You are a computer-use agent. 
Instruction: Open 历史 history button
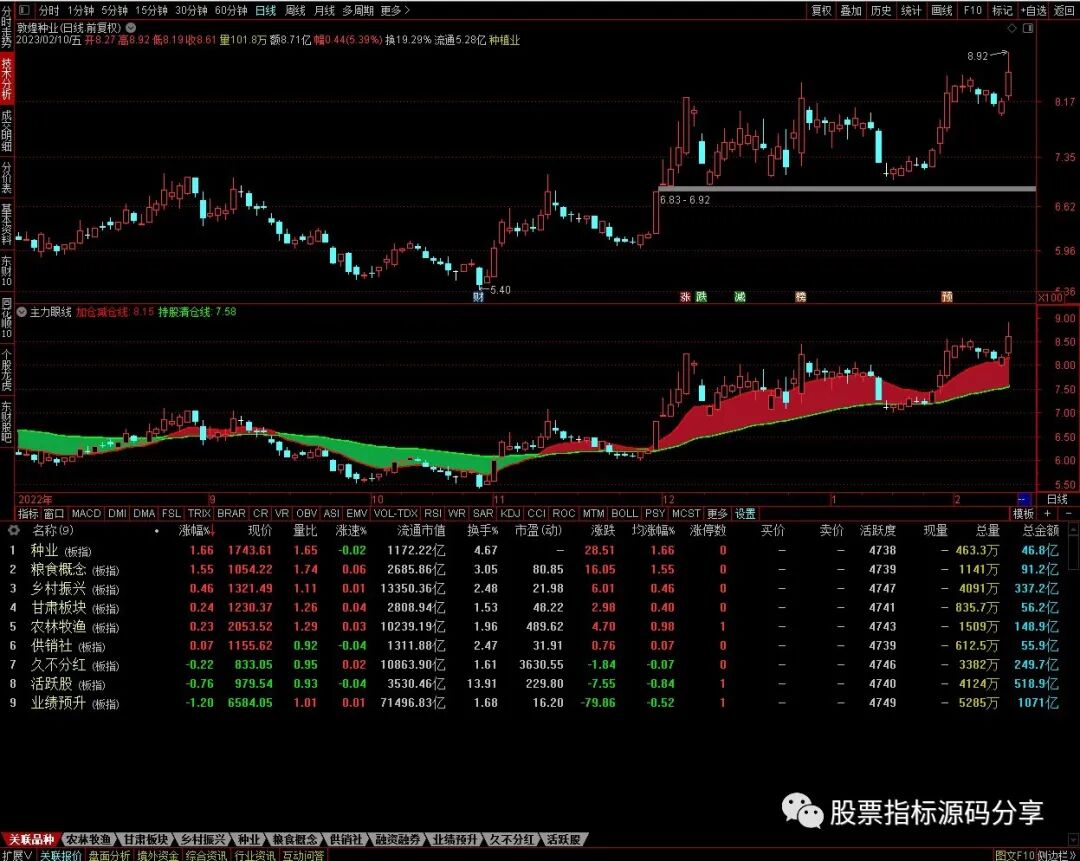point(881,10)
